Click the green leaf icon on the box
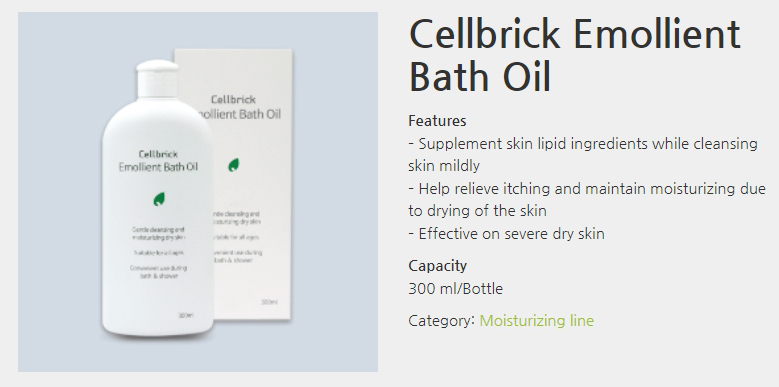This screenshot has height=387, width=779. coord(234,165)
